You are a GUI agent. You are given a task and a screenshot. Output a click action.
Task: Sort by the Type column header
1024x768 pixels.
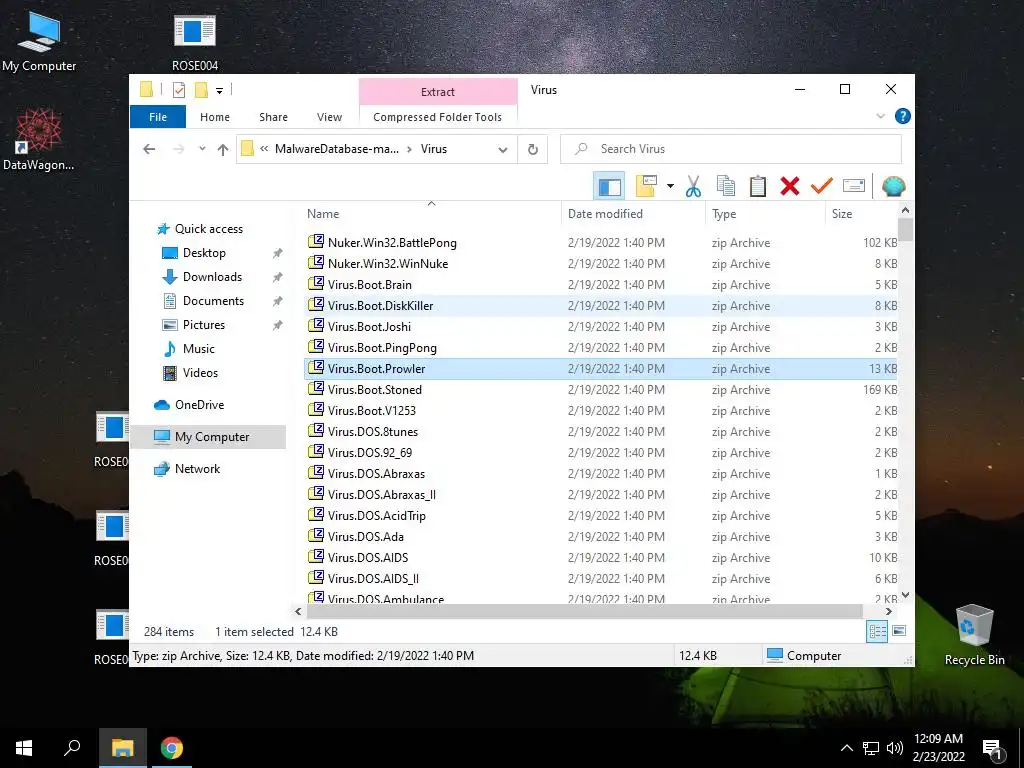765,214
